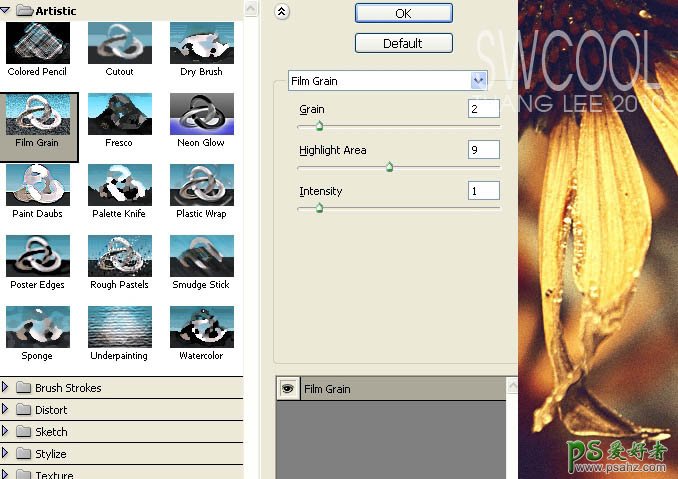Open the Sketch filter category

[x=8, y=432]
